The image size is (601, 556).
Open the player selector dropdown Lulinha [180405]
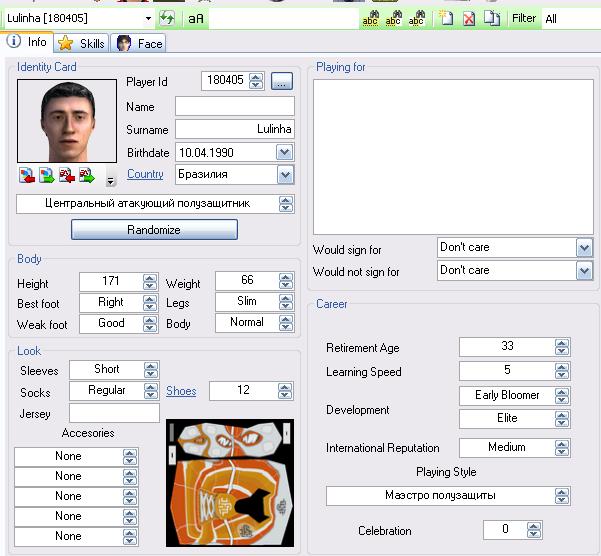click(x=148, y=18)
